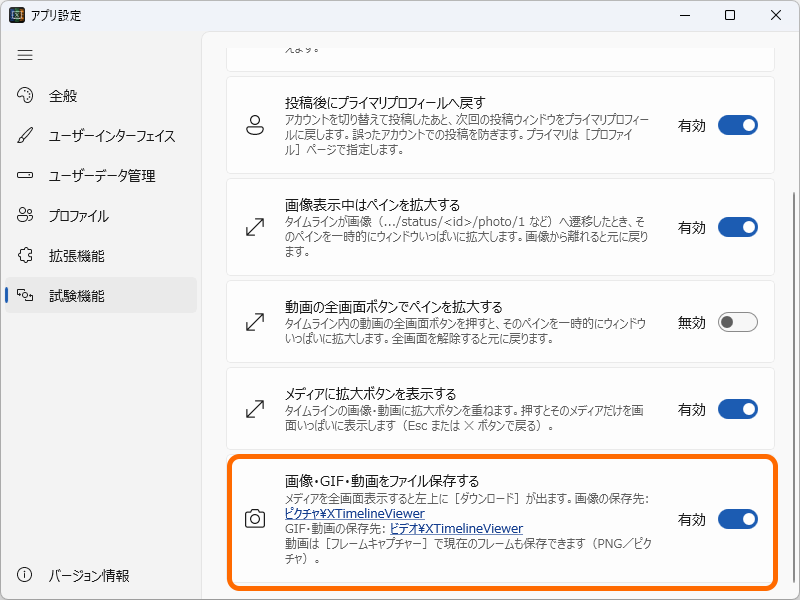
Task: Click the puzzle icon beside 拡張機能
Action: [x=25, y=255]
